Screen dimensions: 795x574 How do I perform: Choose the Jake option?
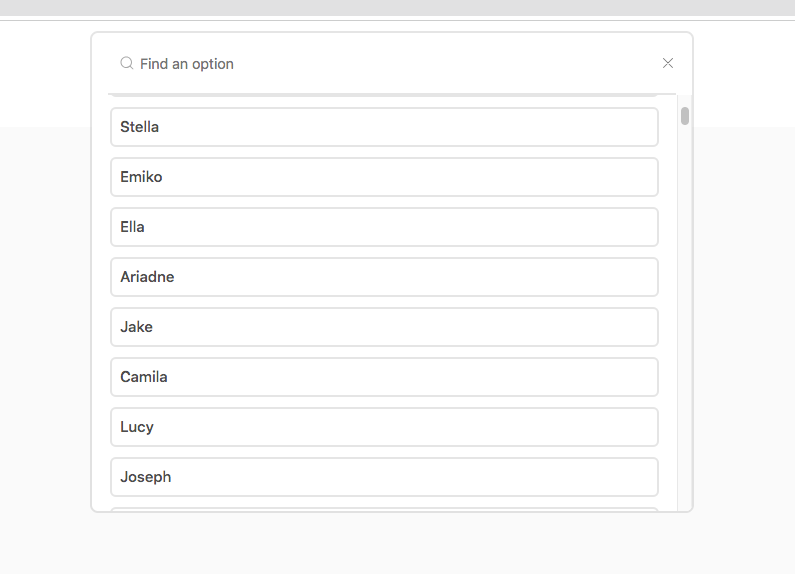(384, 327)
